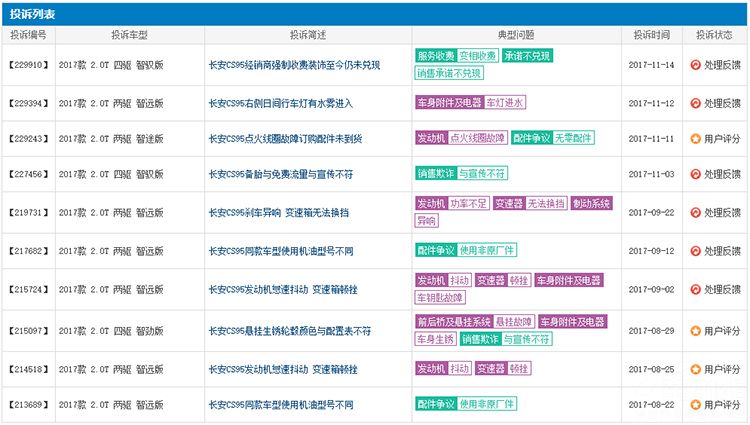Click the 处理反馈 status icon for complaint 229394
Image resolution: width=750 pixels, height=425 pixels.
pos(695,103)
